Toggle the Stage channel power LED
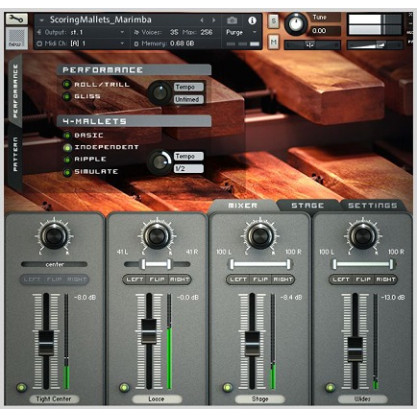417x418 pixels. 228,387
